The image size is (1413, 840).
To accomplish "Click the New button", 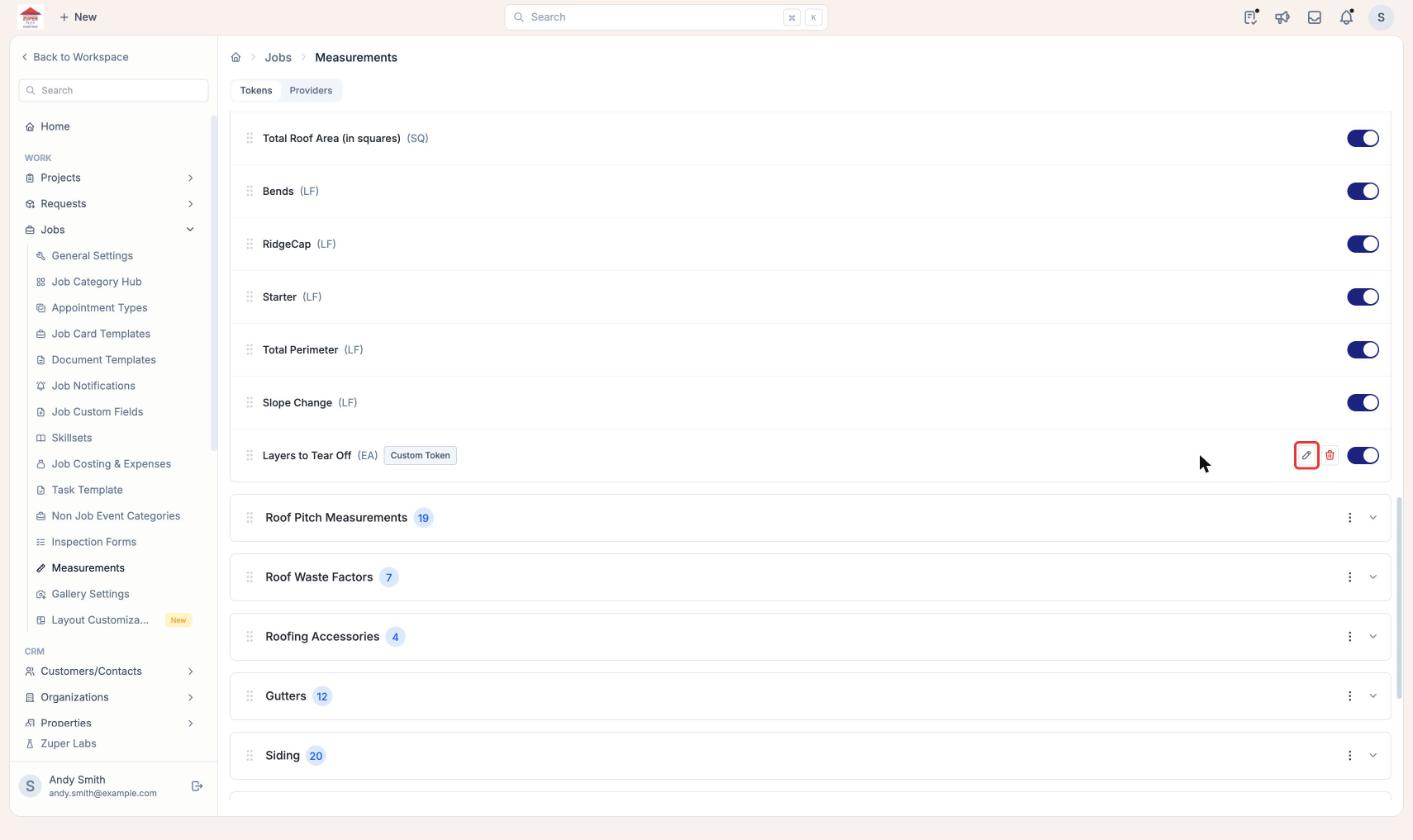I will tap(78, 17).
